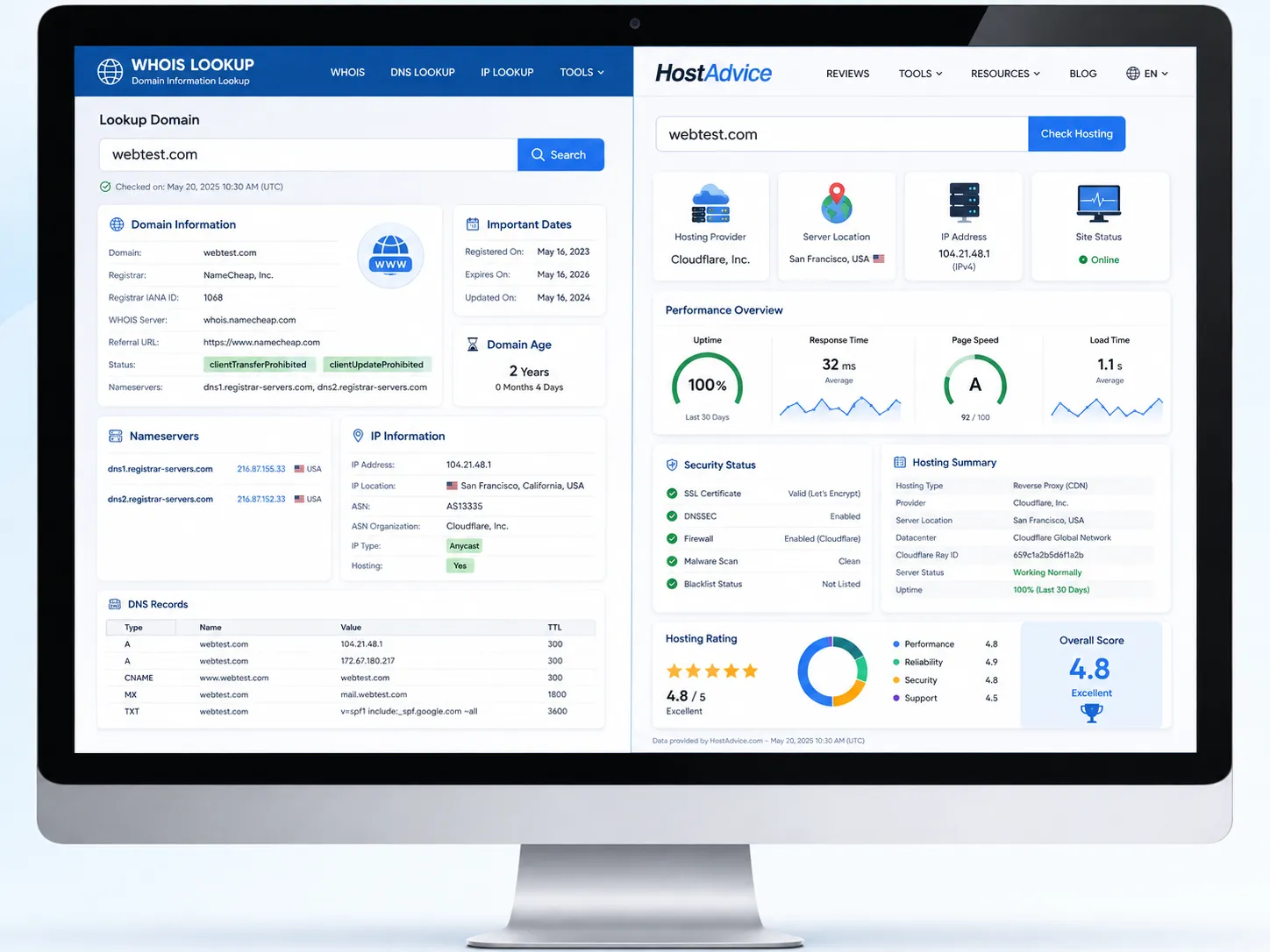
Task: Open the IP LOOKUP nav item
Action: [507, 72]
